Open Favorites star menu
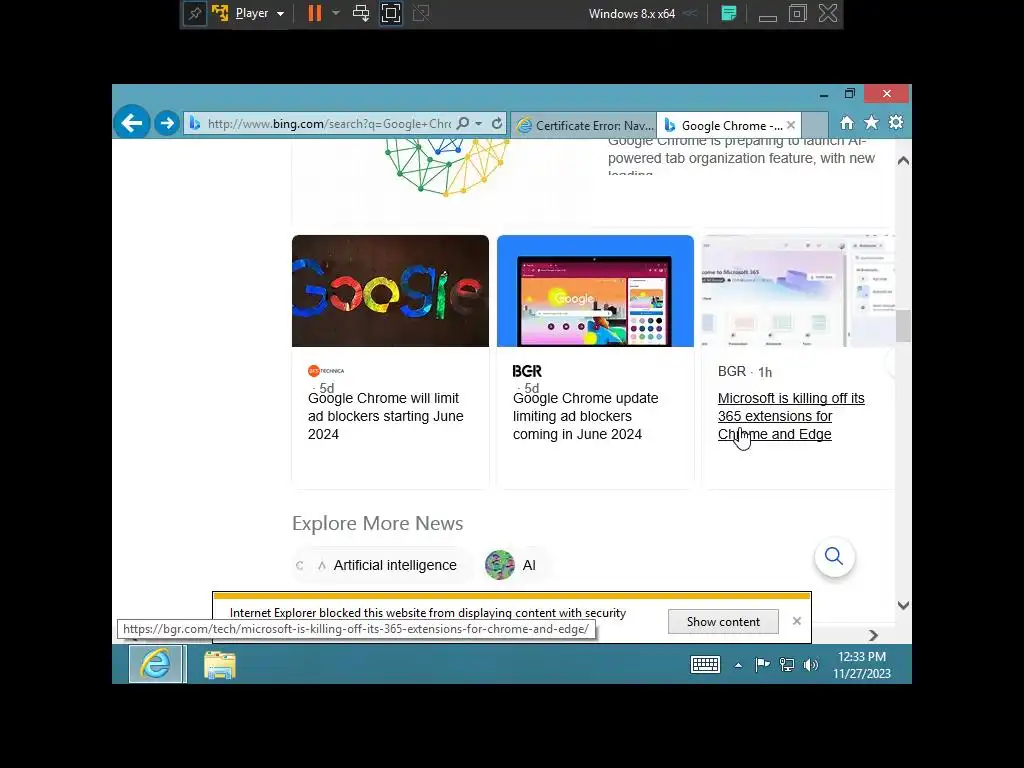 pos(871,123)
